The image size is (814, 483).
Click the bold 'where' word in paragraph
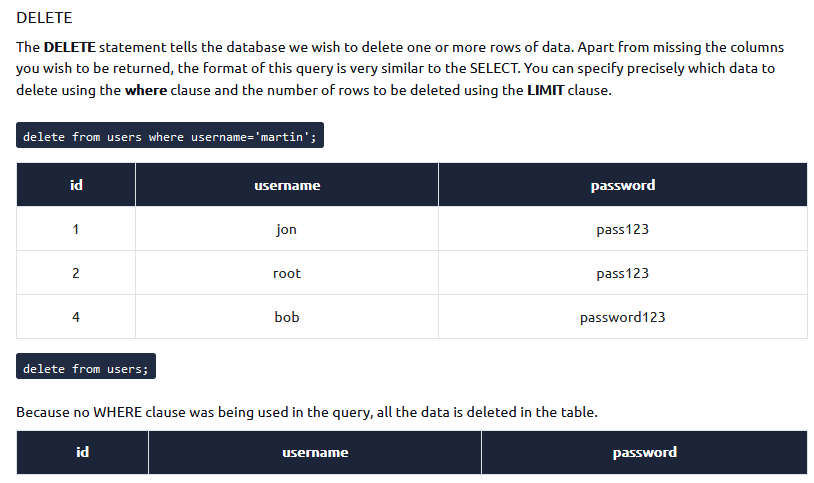coord(146,90)
